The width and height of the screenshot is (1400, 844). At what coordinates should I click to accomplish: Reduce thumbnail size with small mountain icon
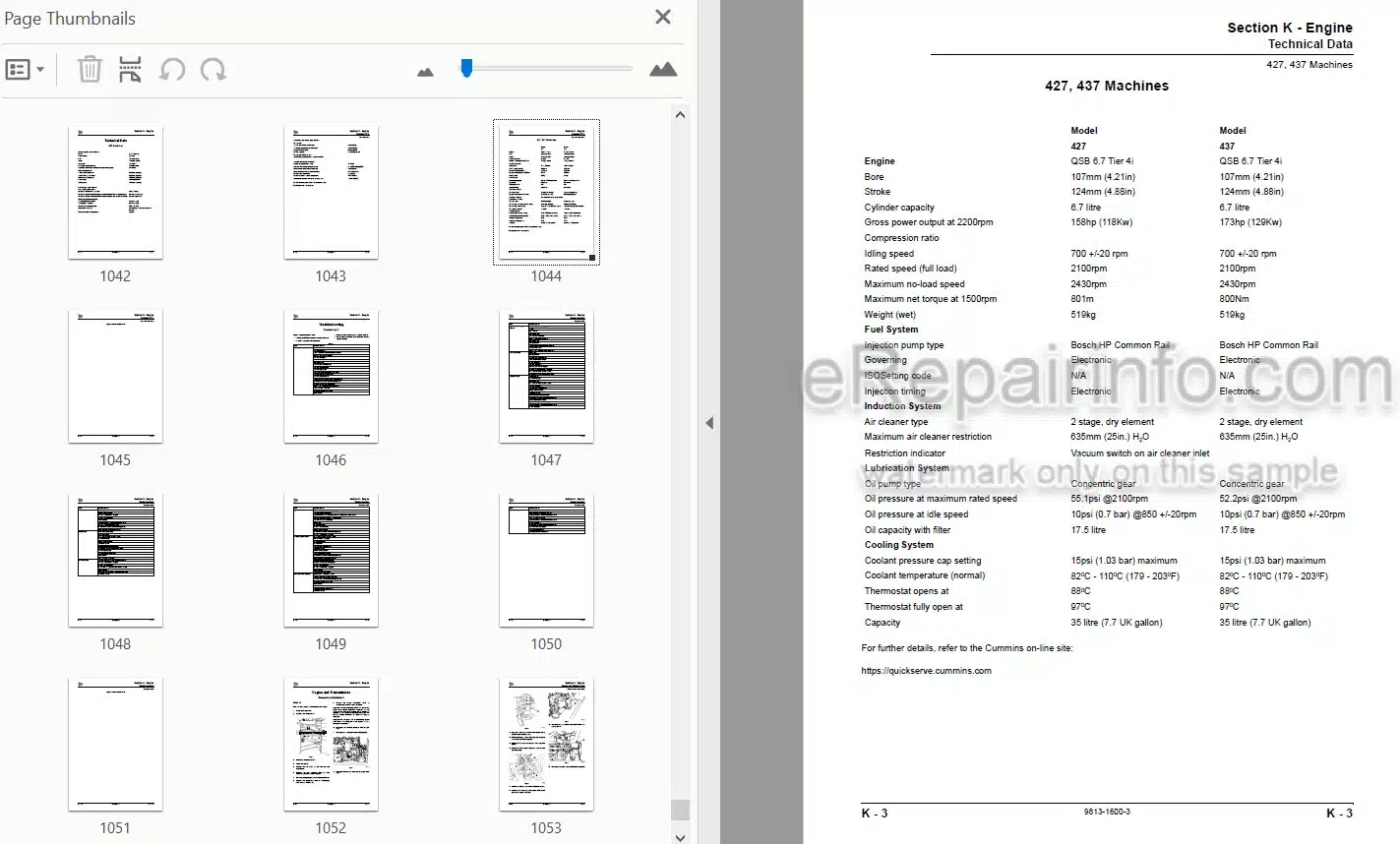click(x=426, y=72)
